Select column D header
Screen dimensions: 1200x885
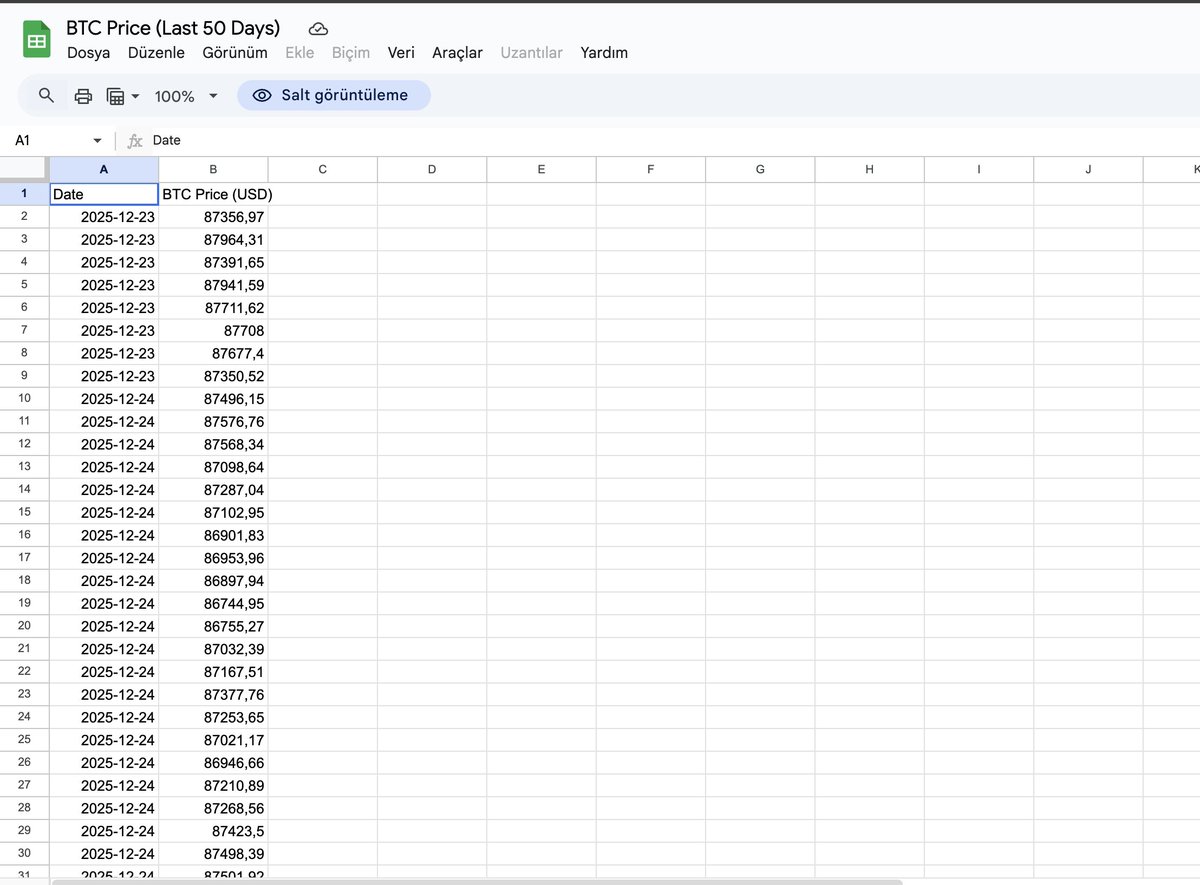432,169
